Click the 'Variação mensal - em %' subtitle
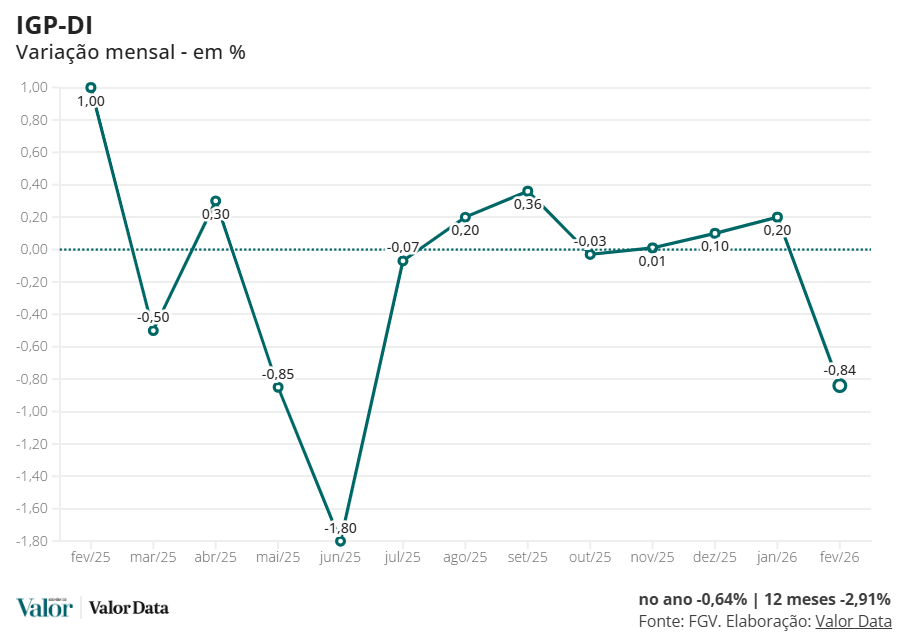 point(131,52)
